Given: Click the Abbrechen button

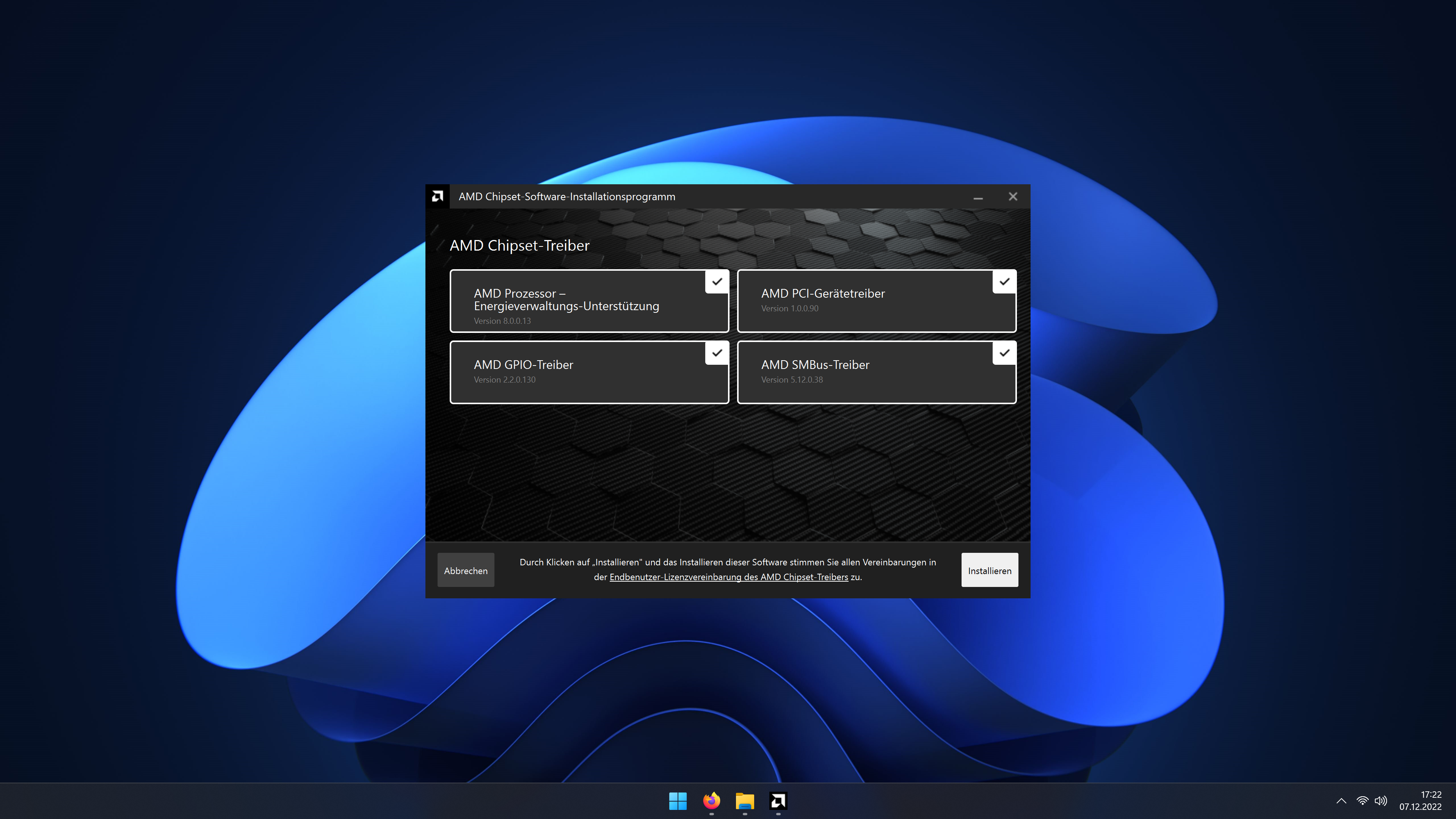Looking at the screenshot, I should click(465, 570).
